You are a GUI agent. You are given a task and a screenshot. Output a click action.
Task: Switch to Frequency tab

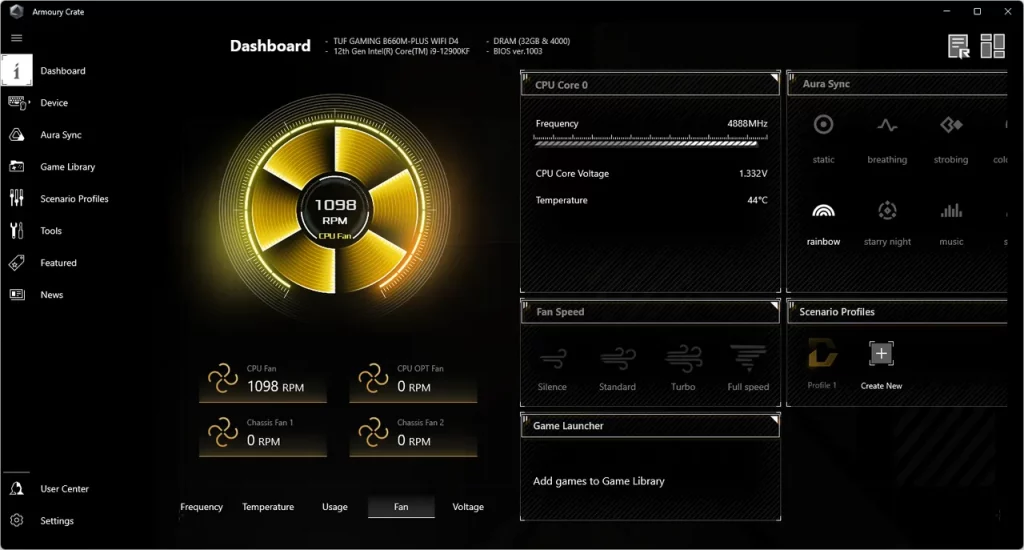coord(201,507)
